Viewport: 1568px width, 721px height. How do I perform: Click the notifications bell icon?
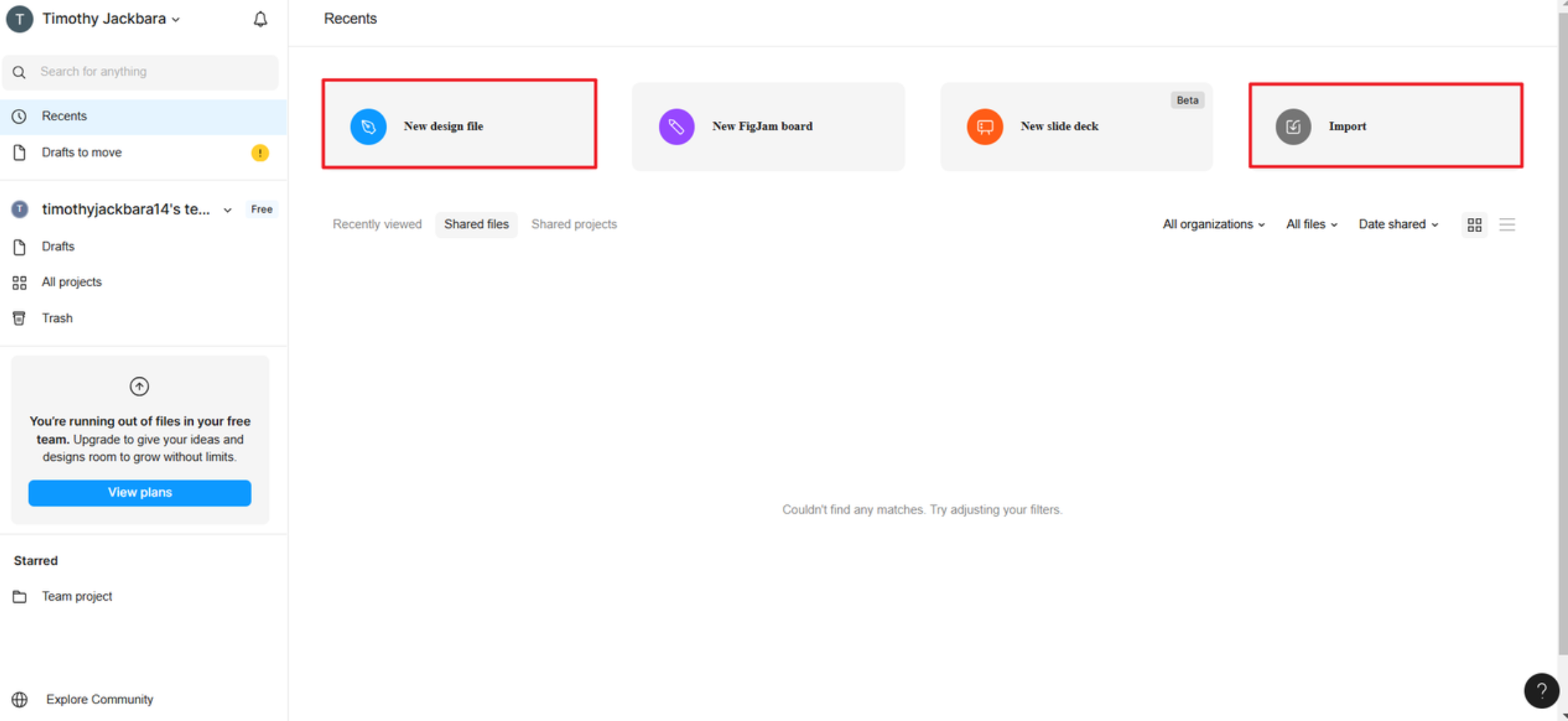pyautogui.click(x=260, y=19)
